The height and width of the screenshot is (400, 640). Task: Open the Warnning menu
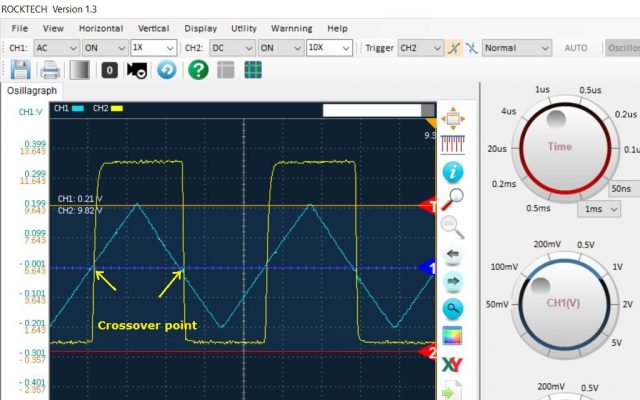pyautogui.click(x=291, y=29)
